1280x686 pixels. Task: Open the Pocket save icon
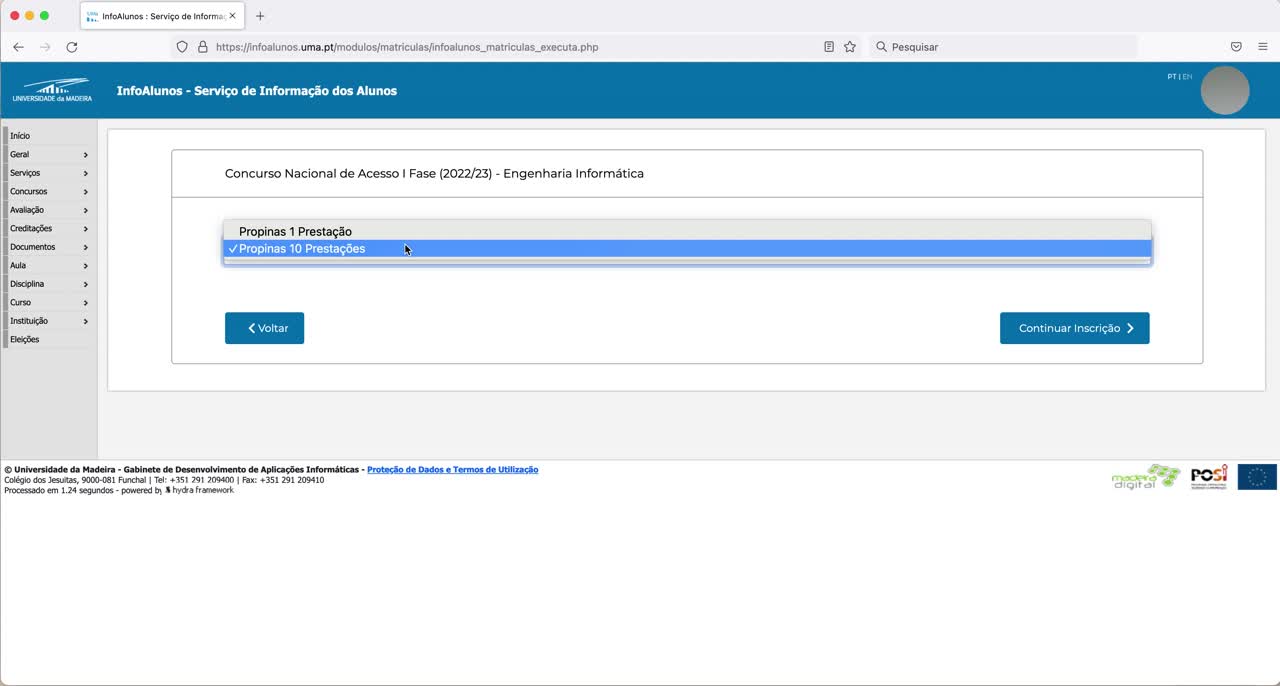pyautogui.click(x=1236, y=47)
